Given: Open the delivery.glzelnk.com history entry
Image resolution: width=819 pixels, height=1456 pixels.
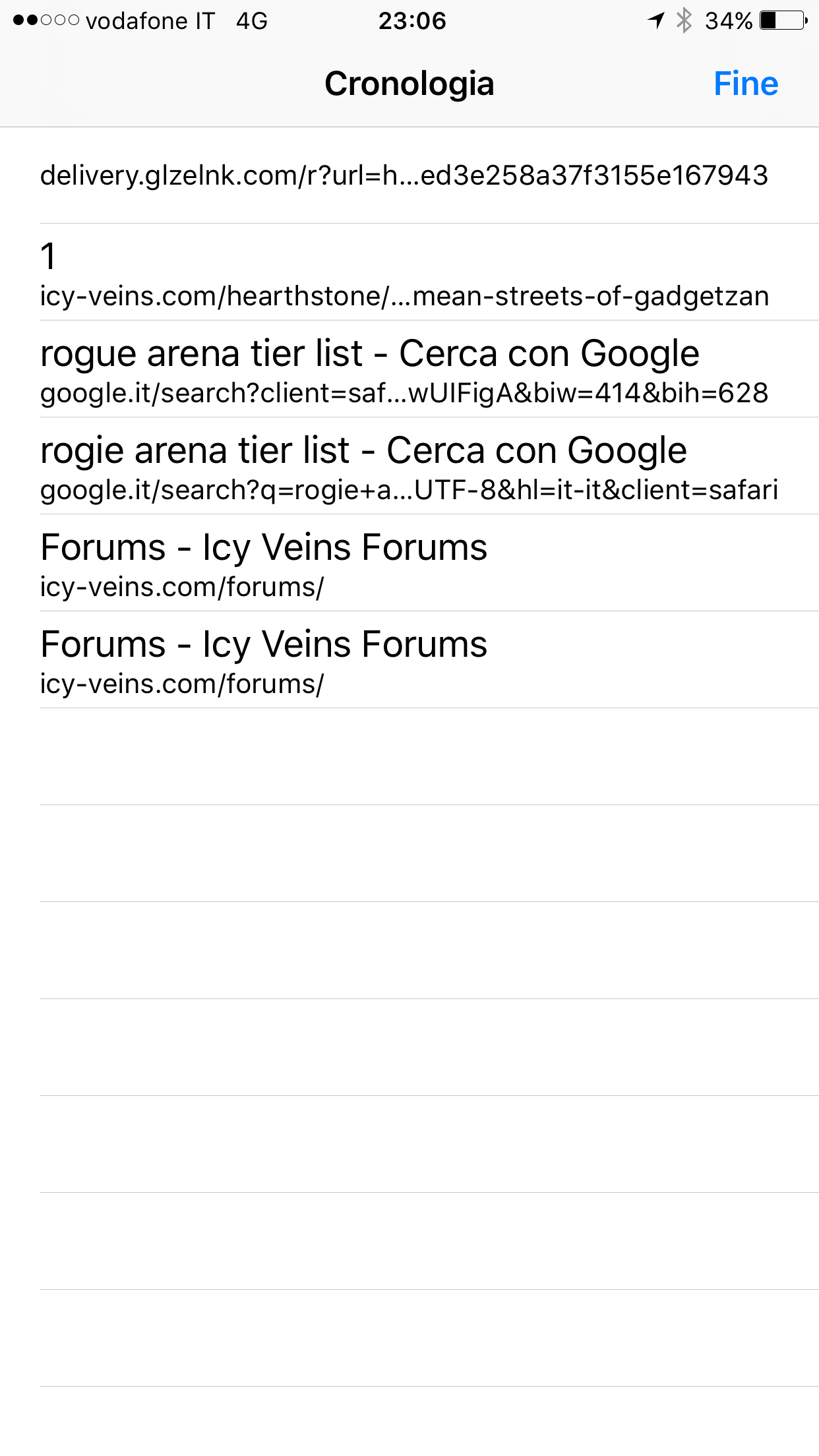Looking at the screenshot, I should coord(404,175).
